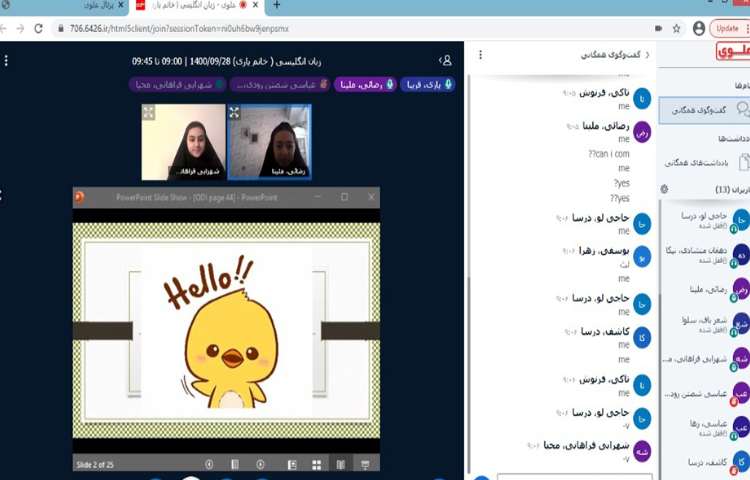This screenshot has height=480, width=750.
Task: Click the talking indicator 'شهرابی فراهانی، محیا'
Action: pyautogui.click(x=178, y=85)
